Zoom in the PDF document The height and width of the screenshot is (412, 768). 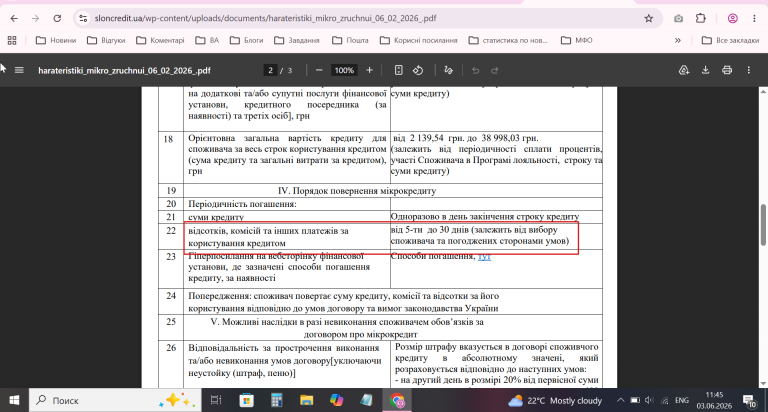pos(369,70)
